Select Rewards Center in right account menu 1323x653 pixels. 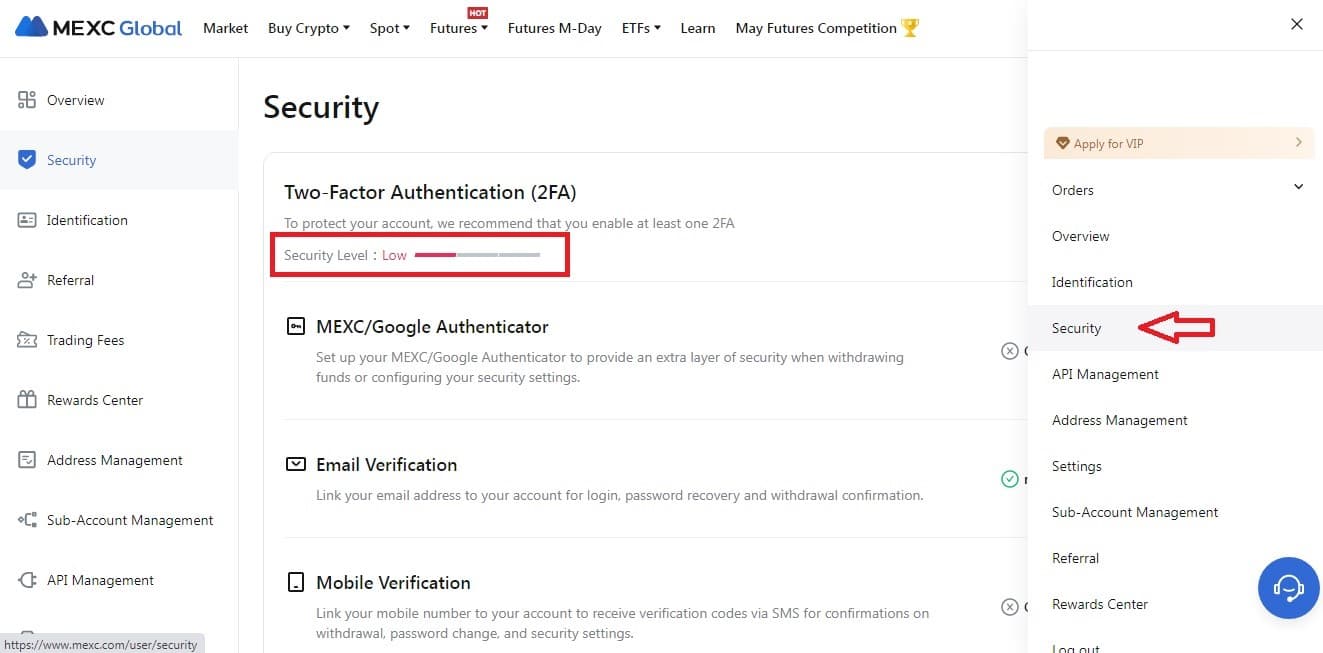1175,604
